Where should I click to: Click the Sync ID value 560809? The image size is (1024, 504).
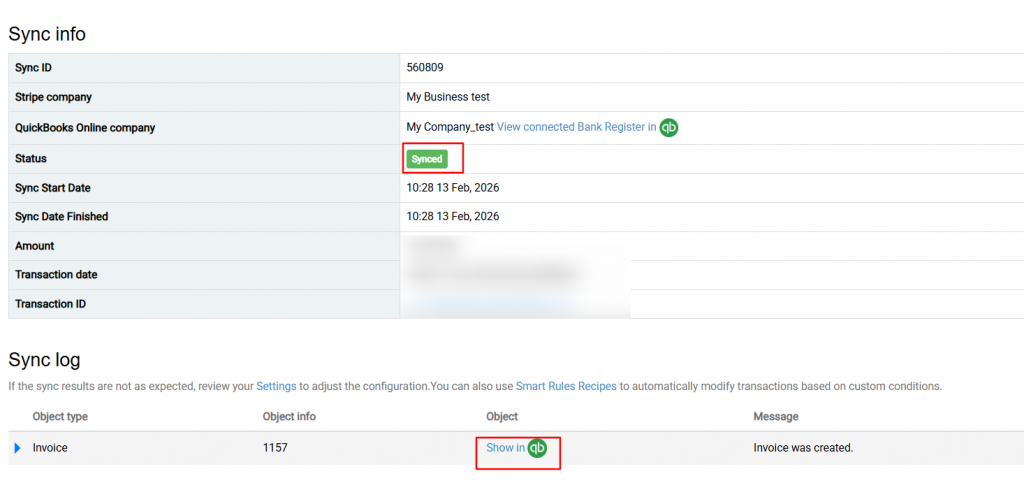(425, 67)
